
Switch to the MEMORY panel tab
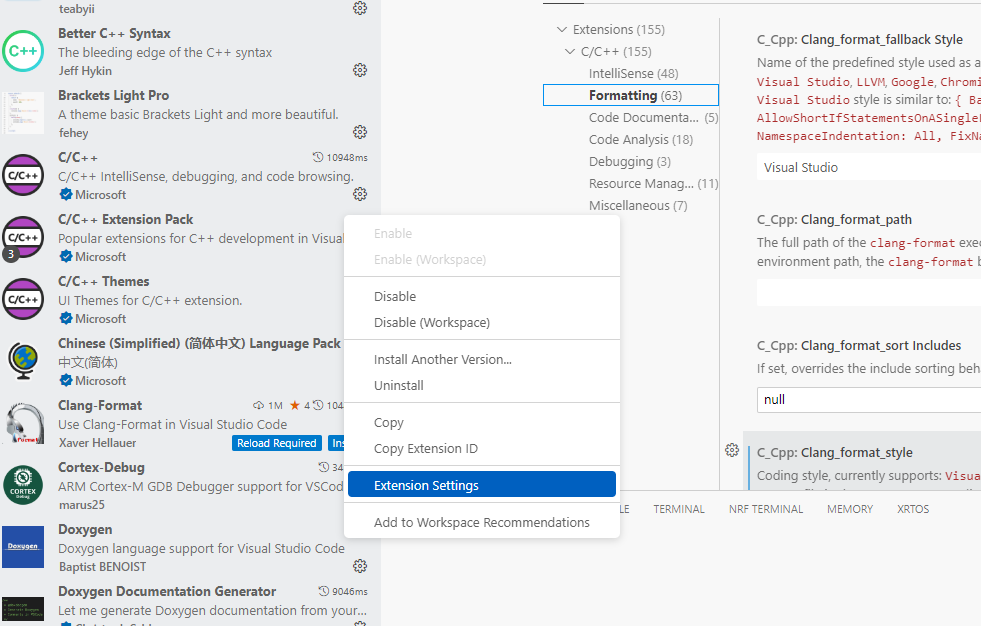[849, 509]
